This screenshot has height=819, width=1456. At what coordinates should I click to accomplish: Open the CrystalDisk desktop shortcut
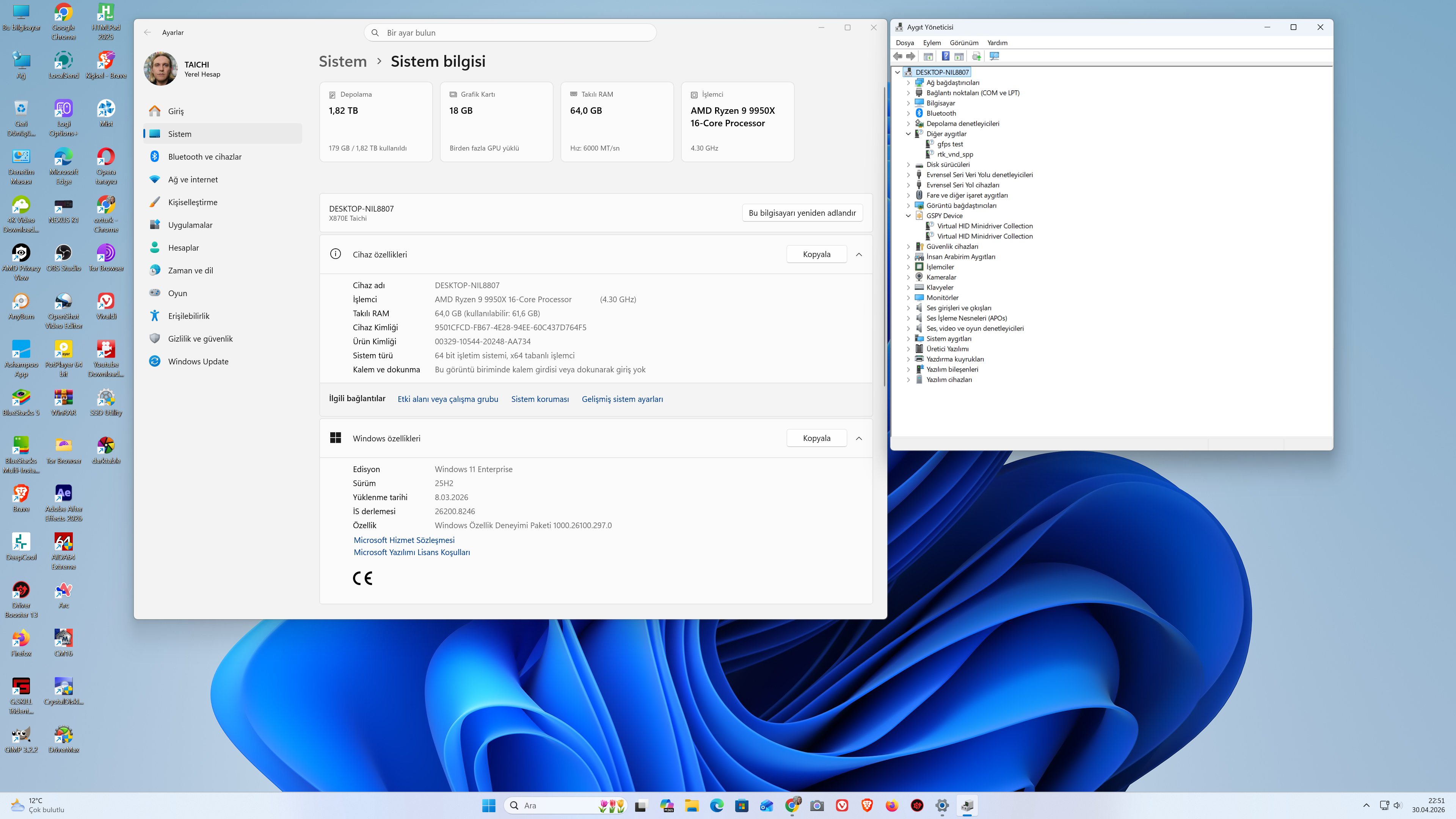click(x=63, y=691)
